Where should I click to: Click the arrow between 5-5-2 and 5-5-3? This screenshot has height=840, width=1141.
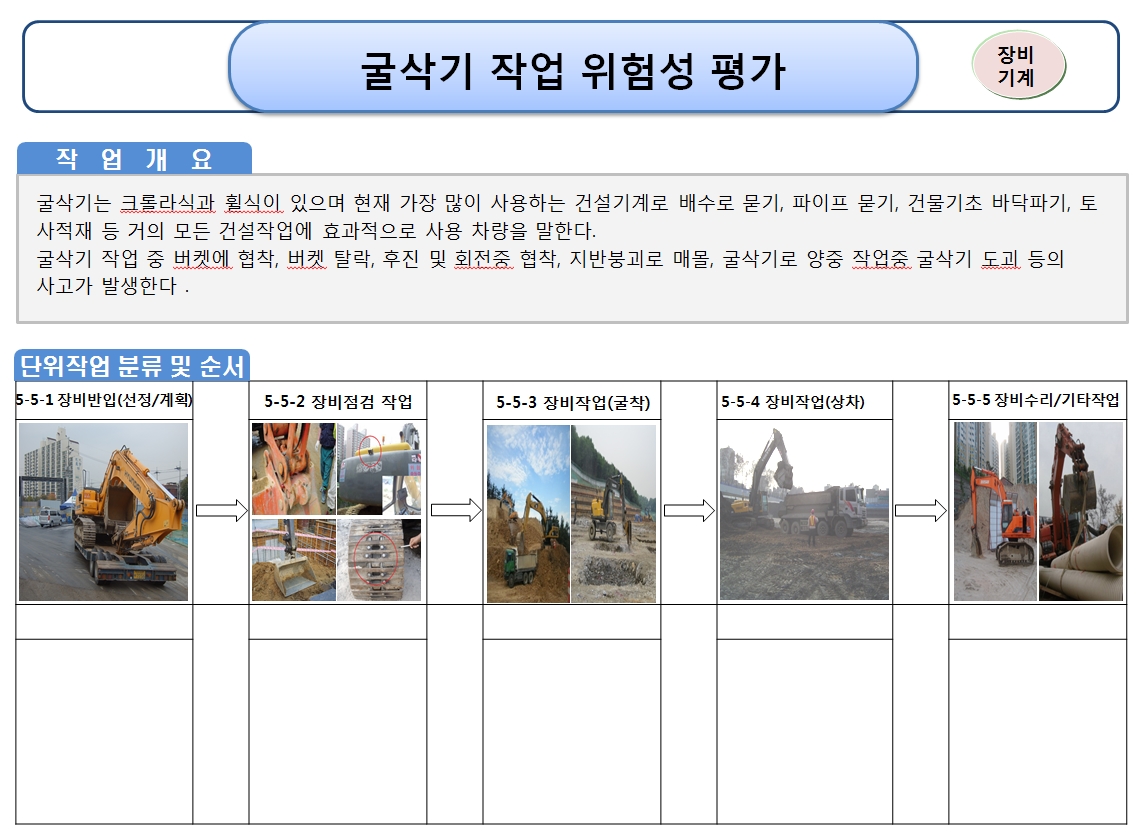[456, 510]
